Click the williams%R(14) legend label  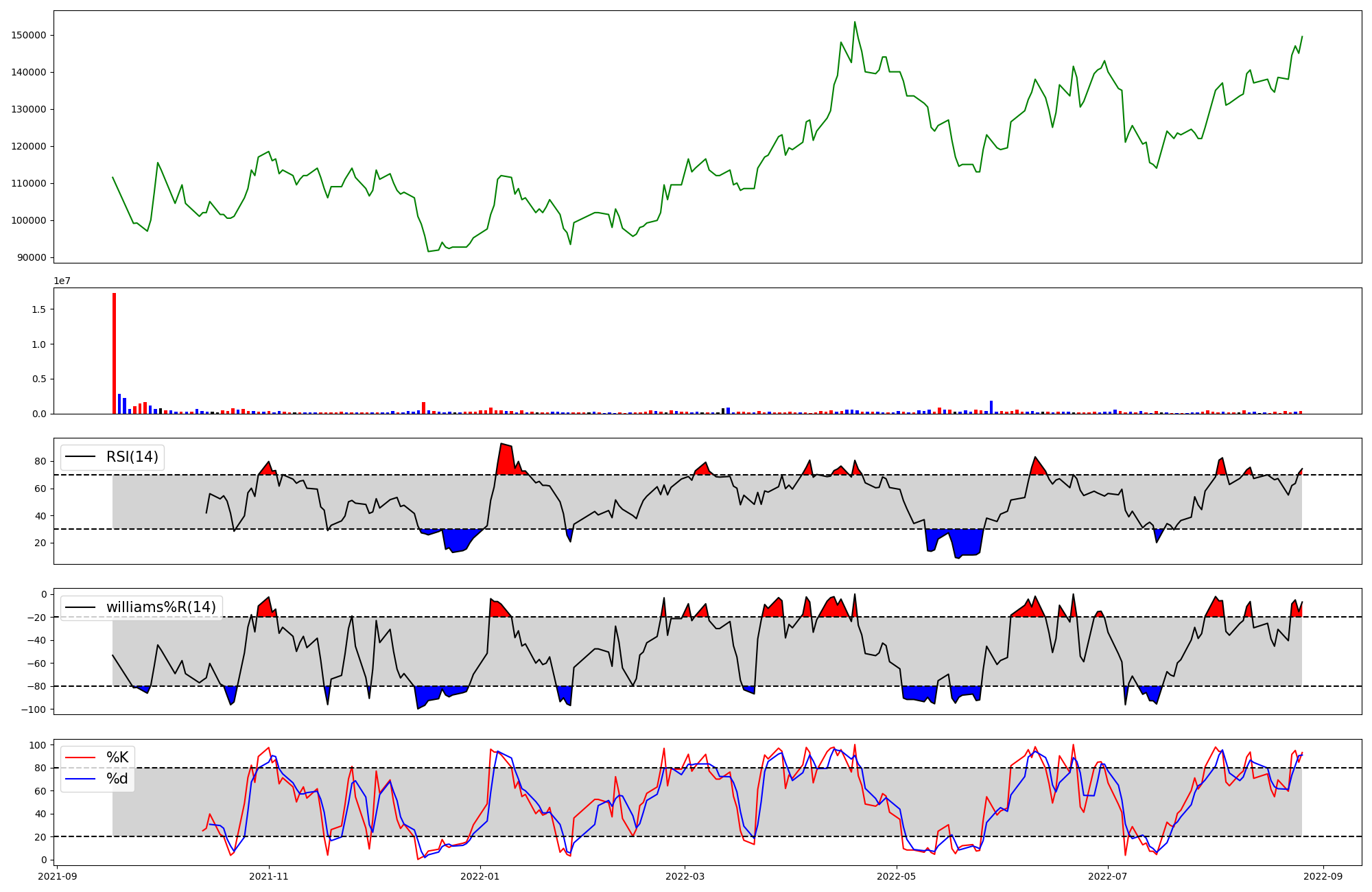(161, 607)
